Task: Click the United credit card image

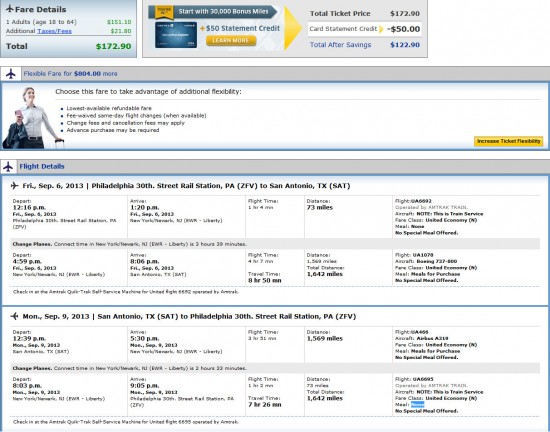Action: pyautogui.click(x=176, y=35)
